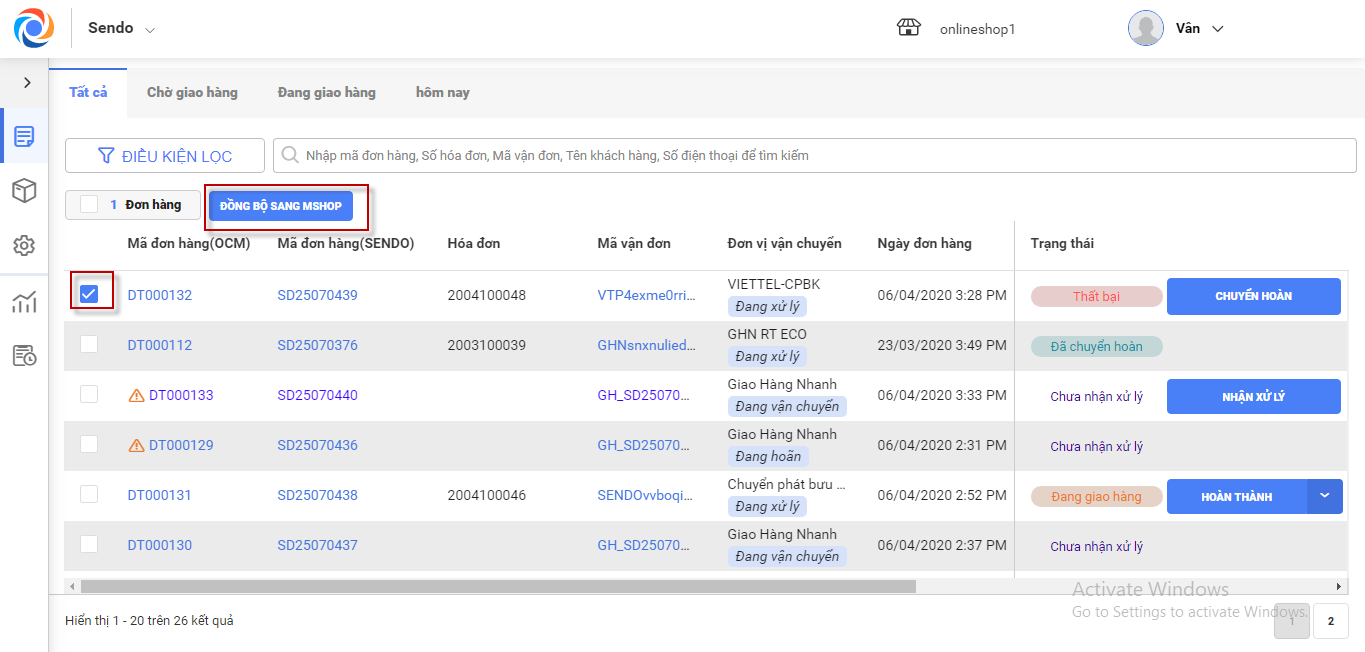The image size is (1365, 652).
Task: Click the order history clock sidebar icon
Action: pos(24,355)
